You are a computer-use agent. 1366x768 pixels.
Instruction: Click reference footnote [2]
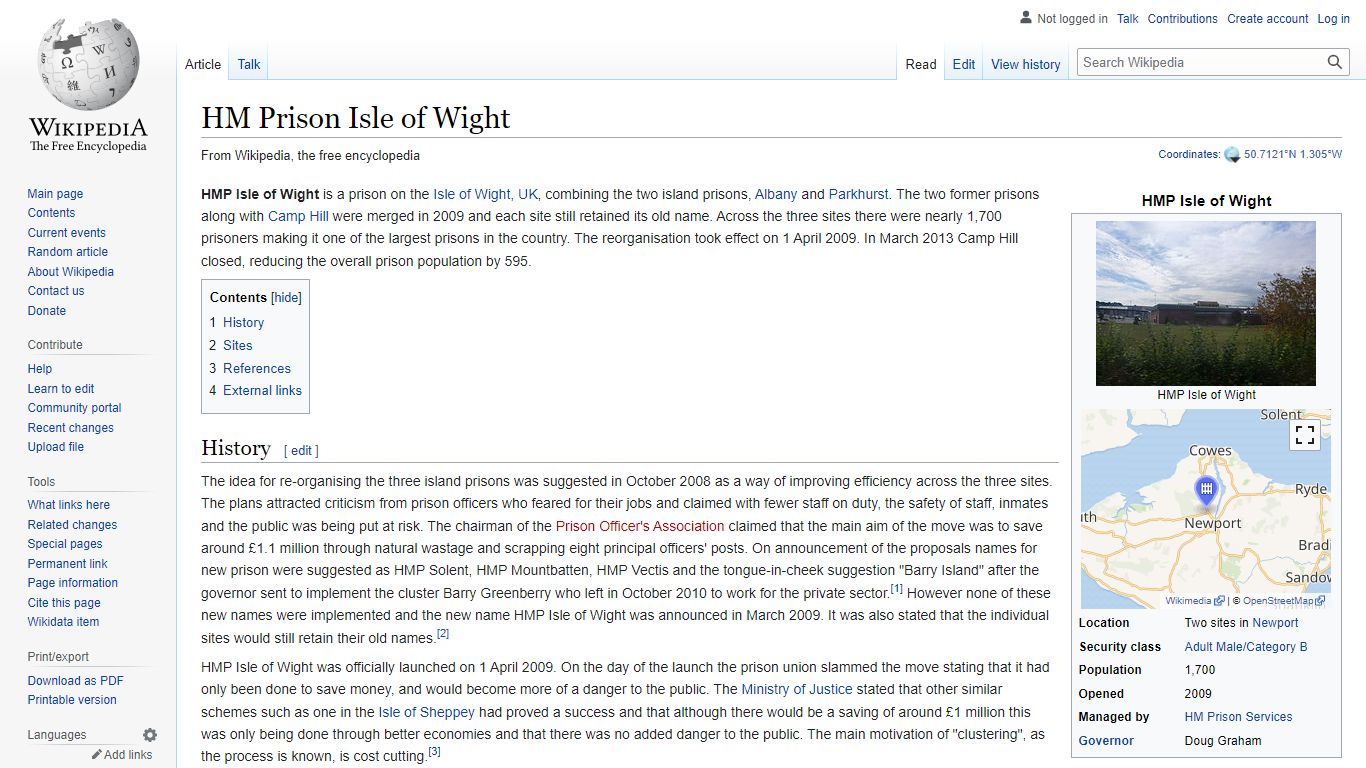pos(443,634)
